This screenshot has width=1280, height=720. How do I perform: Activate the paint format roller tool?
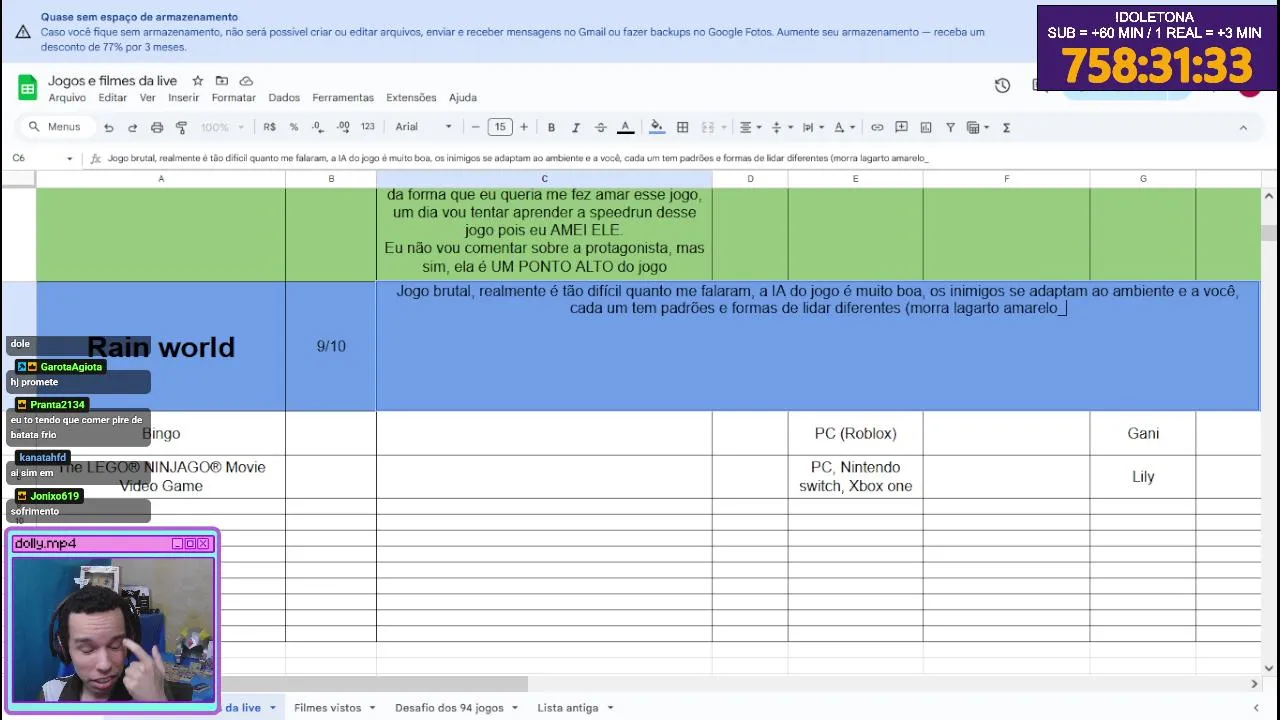coord(181,127)
